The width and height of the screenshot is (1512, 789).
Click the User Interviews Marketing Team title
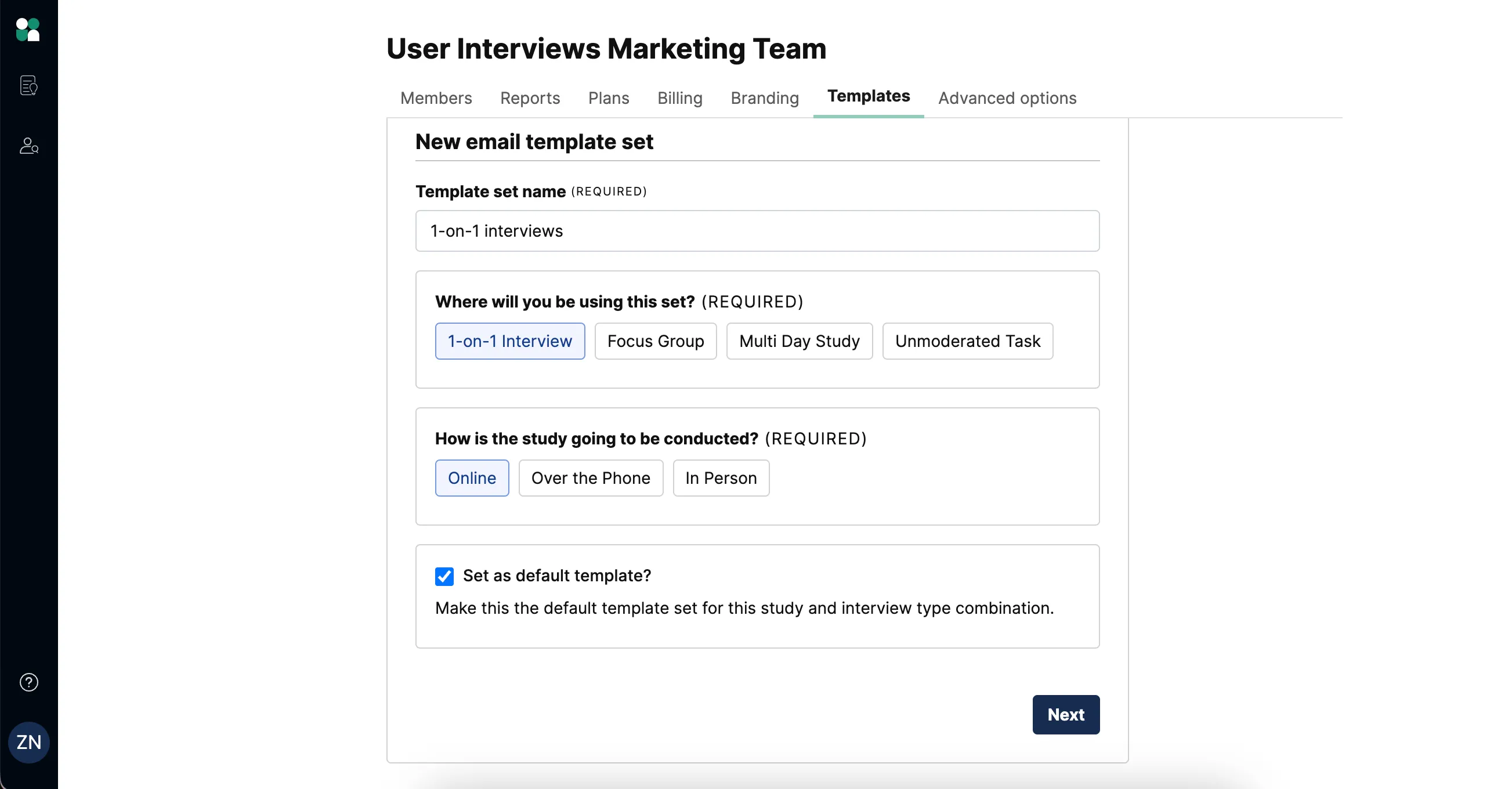(606, 48)
